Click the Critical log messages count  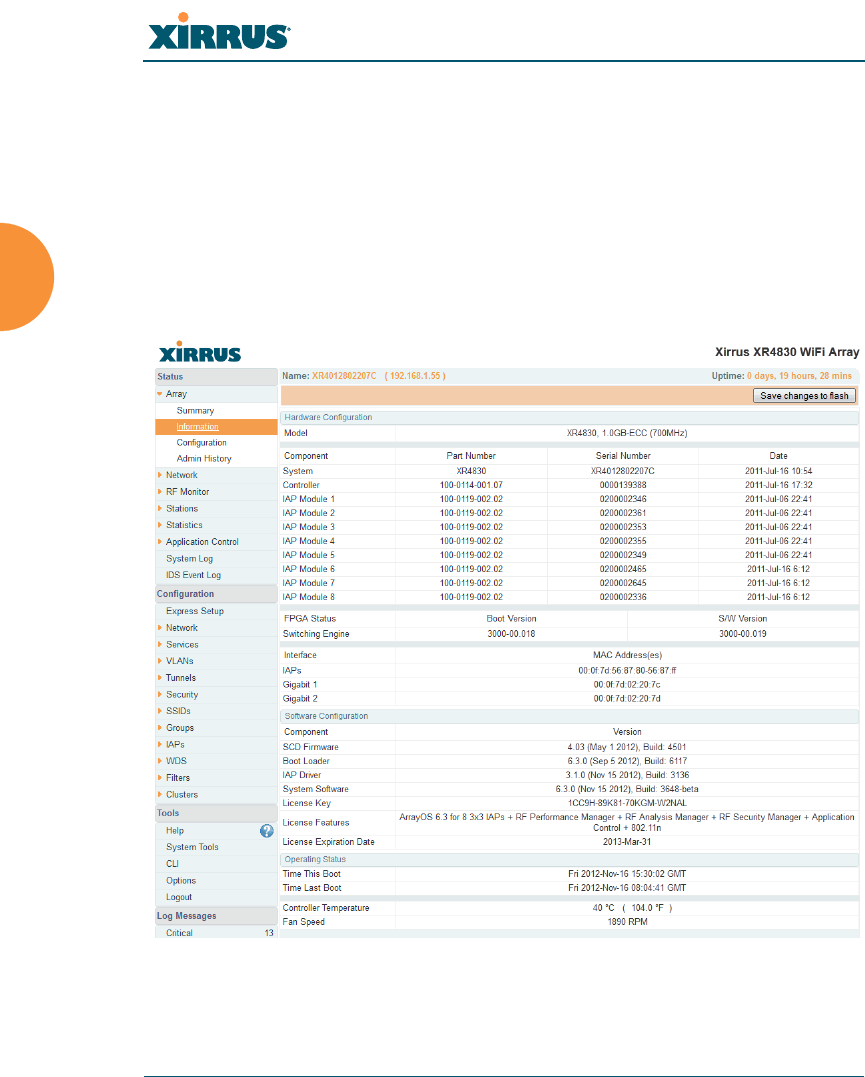click(x=269, y=933)
